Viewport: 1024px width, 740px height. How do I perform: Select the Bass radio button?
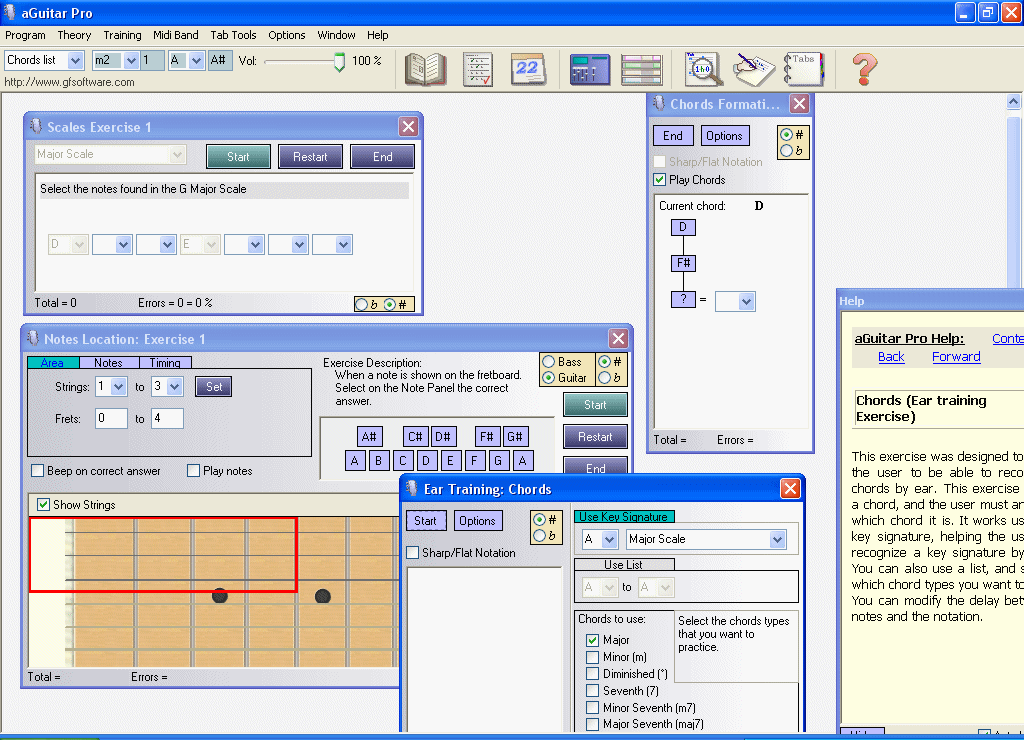point(549,362)
